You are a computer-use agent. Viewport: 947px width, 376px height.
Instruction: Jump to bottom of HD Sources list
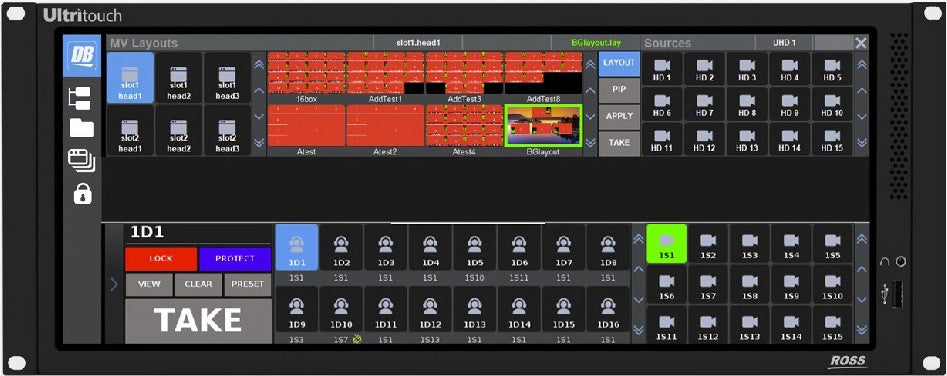coord(862,143)
